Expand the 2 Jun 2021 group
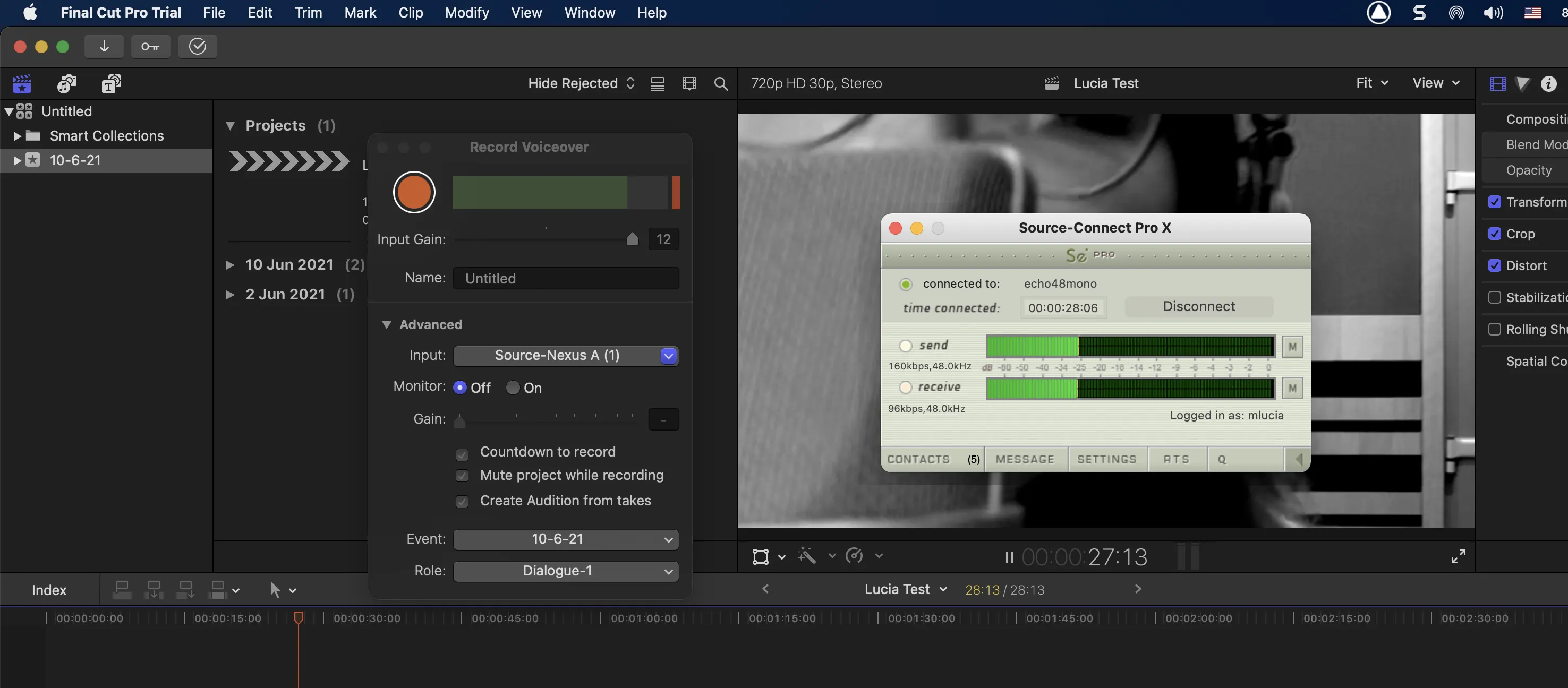Image resolution: width=1568 pixels, height=688 pixels. 230,295
